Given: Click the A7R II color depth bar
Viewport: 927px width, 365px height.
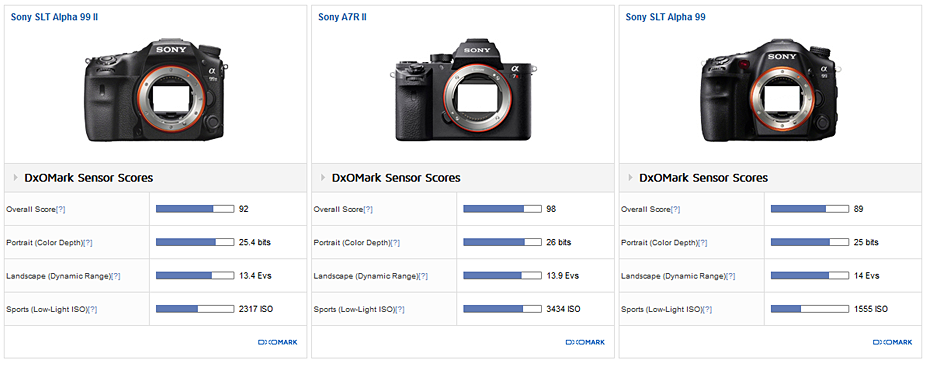Looking at the screenshot, I should click(x=502, y=242).
